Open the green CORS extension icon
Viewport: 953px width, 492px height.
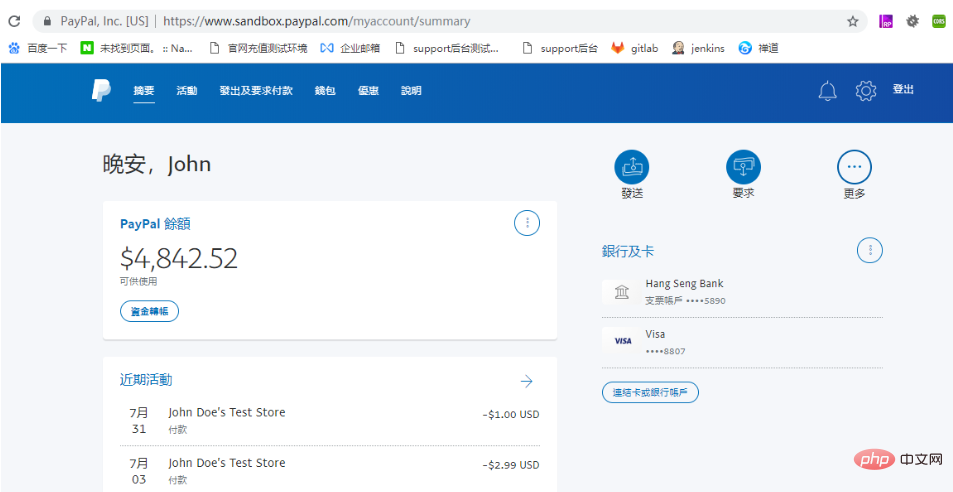click(x=938, y=21)
